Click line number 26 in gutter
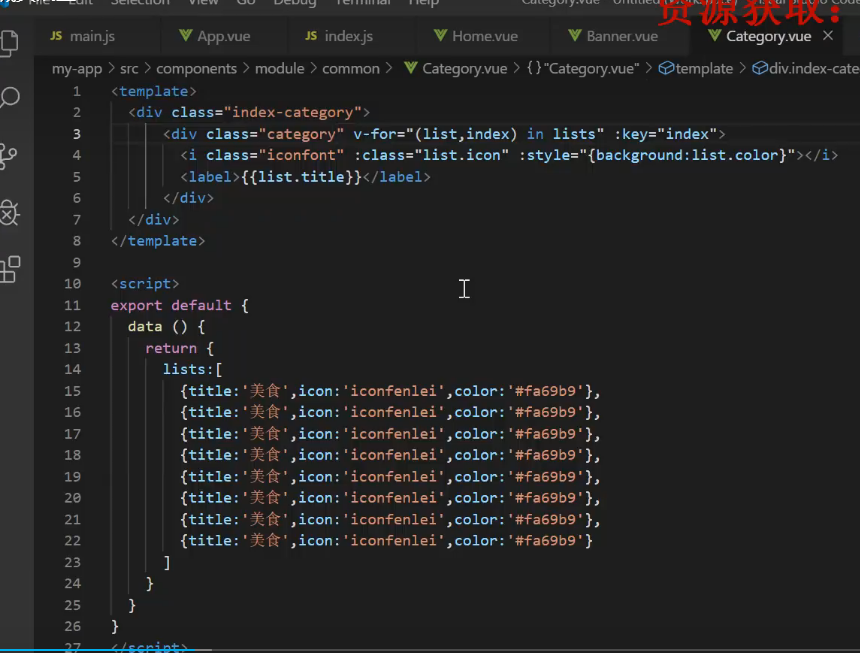860x653 pixels. click(x=72, y=626)
